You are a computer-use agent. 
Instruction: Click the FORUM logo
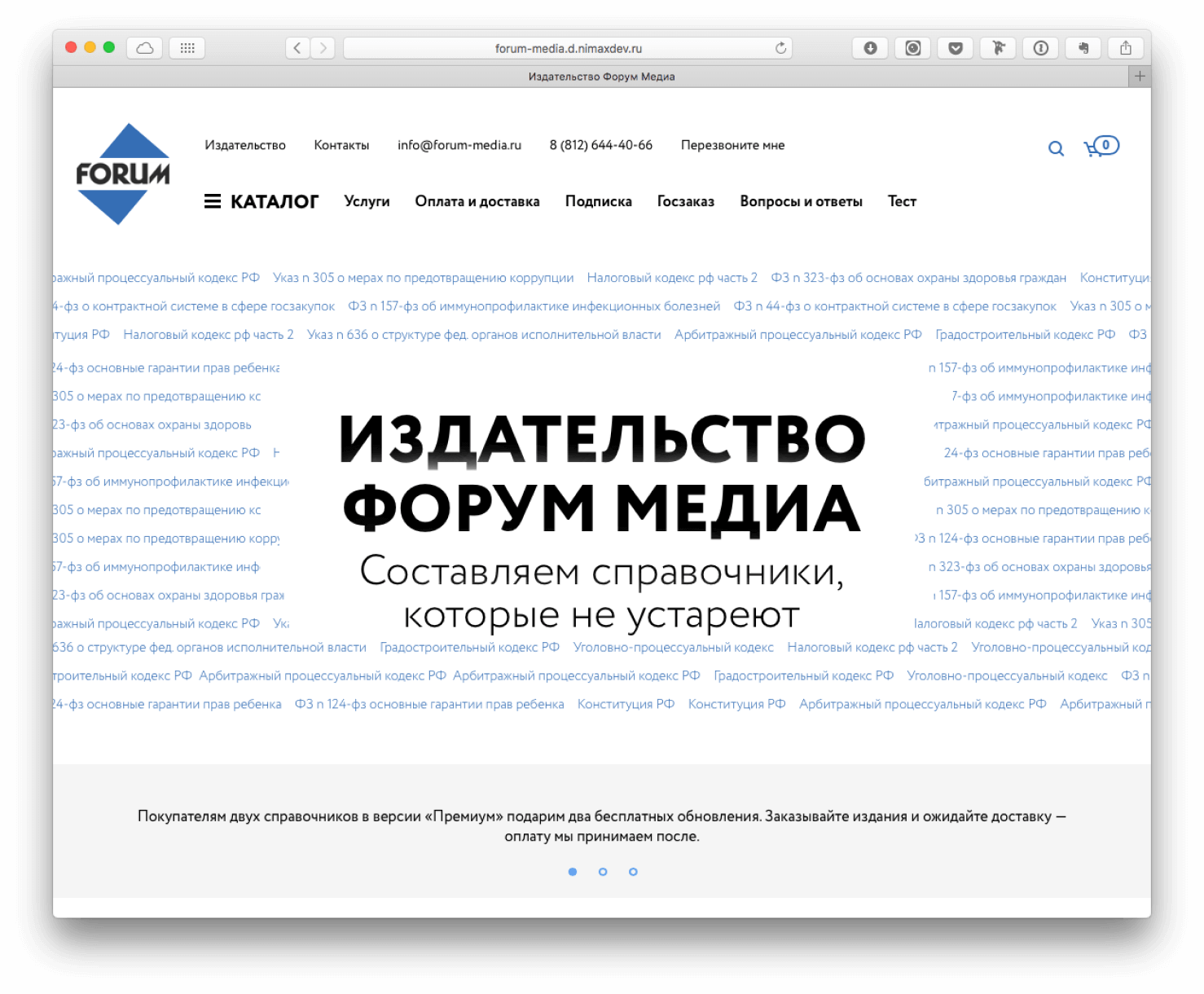(123, 174)
